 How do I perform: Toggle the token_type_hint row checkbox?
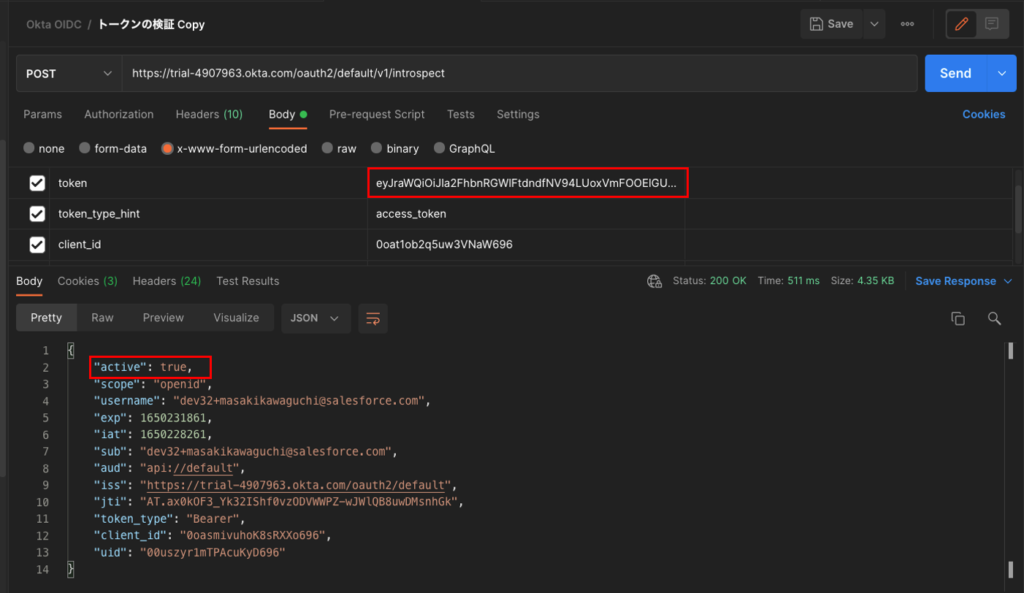tap(37, 214)
